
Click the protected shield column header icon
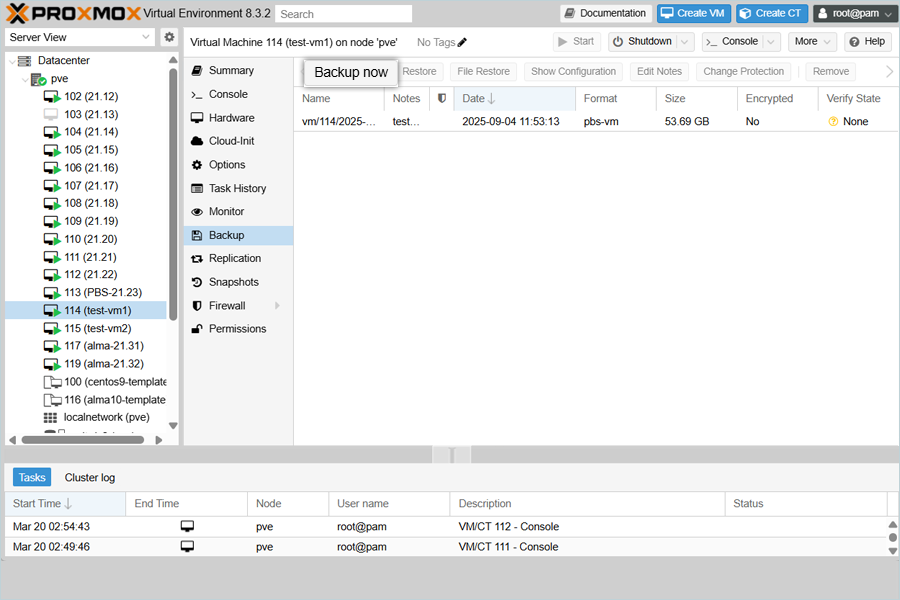442,99
